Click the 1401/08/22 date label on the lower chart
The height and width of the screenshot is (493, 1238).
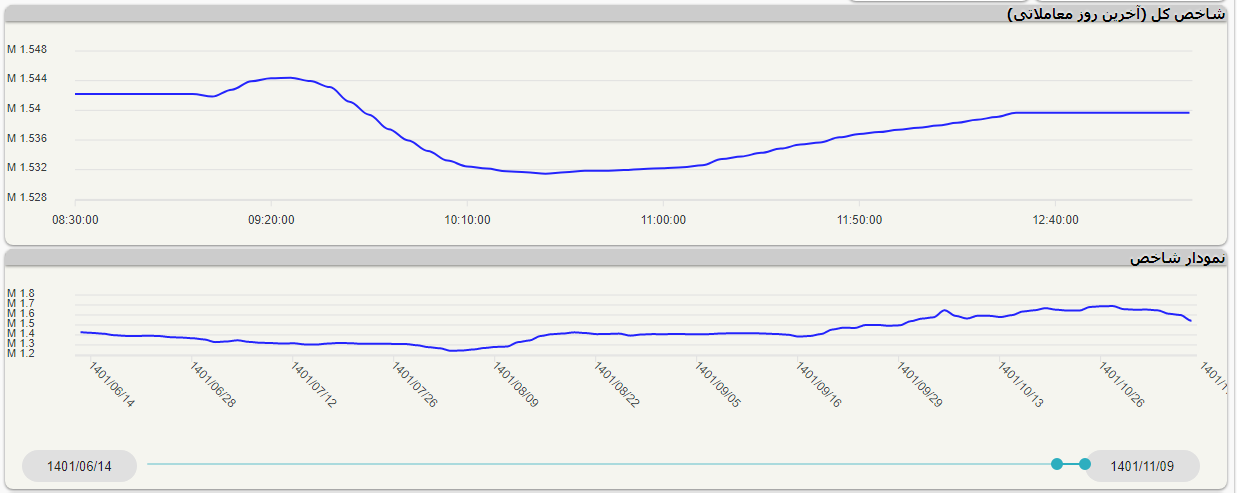(616, 385)
